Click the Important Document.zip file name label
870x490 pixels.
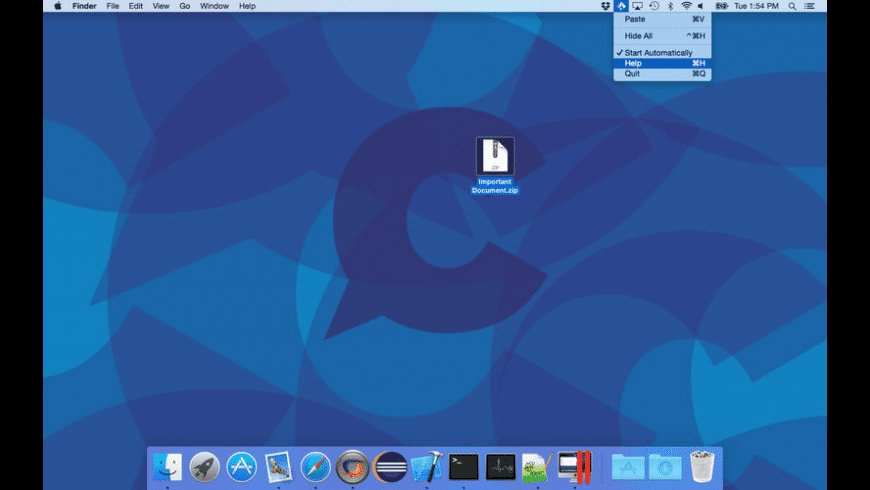point(495,186)
